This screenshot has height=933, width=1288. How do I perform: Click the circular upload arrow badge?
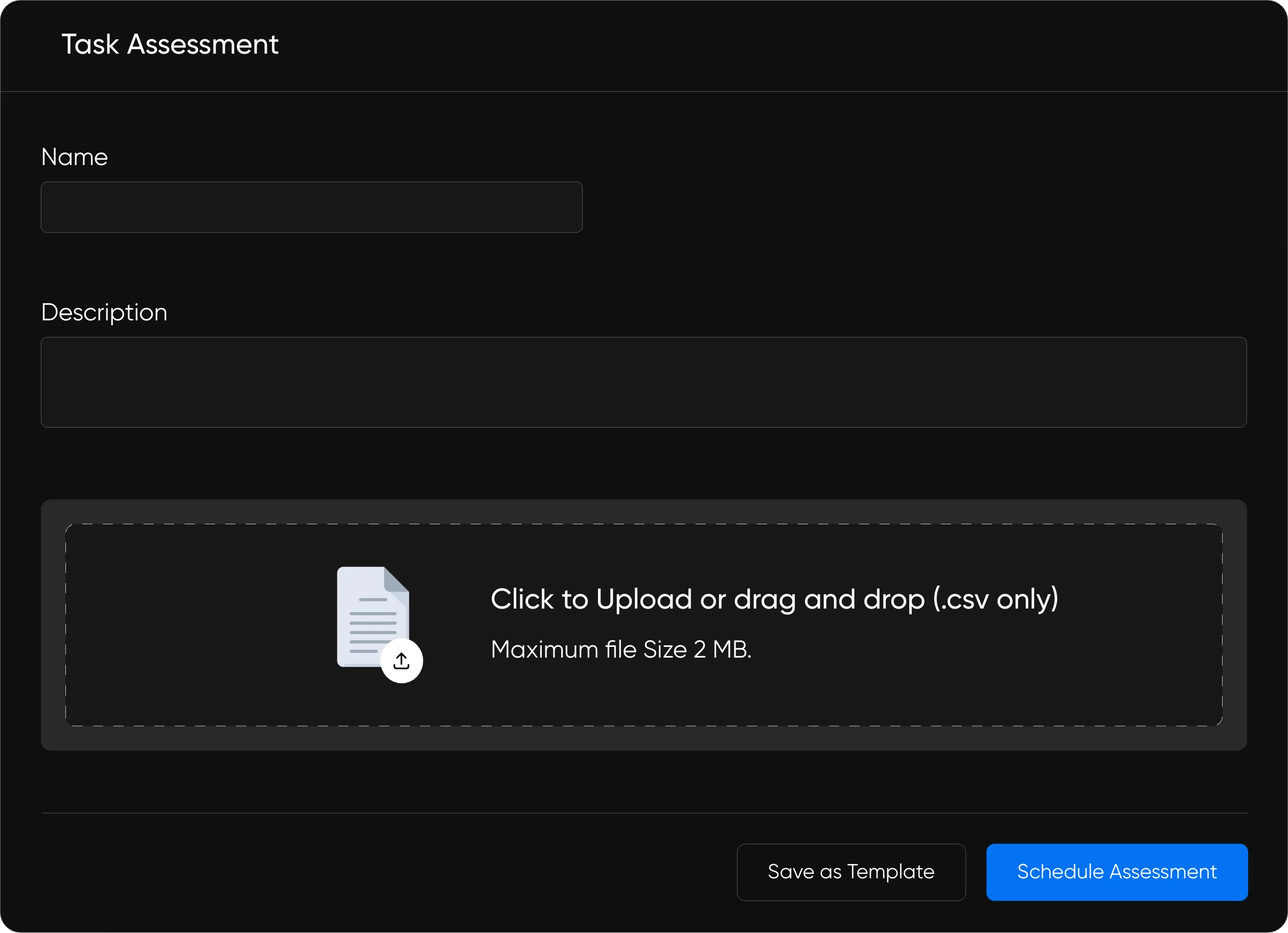tap(402, 661)
